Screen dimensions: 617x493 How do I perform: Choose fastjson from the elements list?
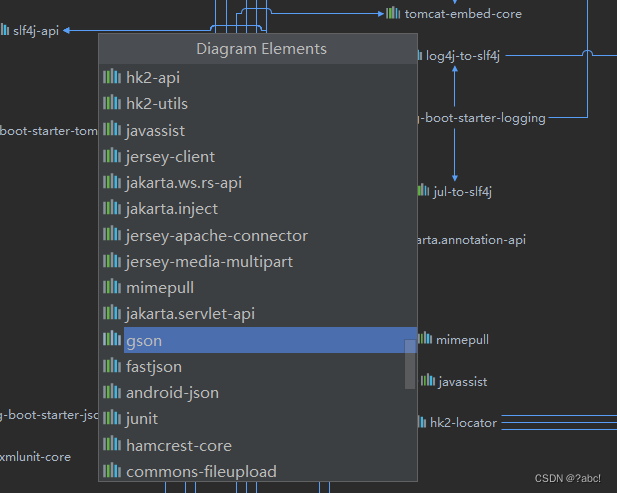[x=258, y=367]
